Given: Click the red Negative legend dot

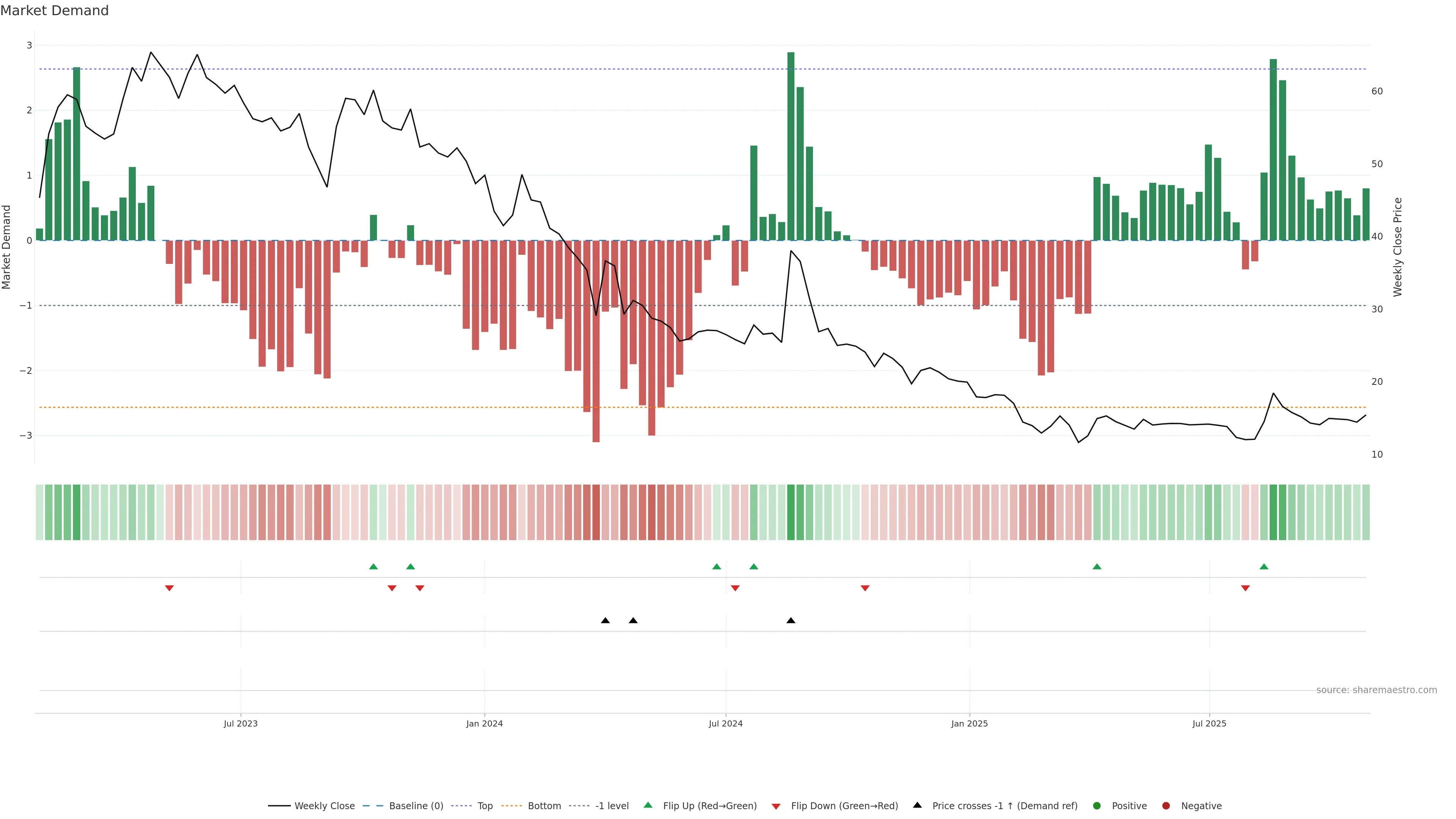Looking at the screenshot, I should [x=1166, y=806].
